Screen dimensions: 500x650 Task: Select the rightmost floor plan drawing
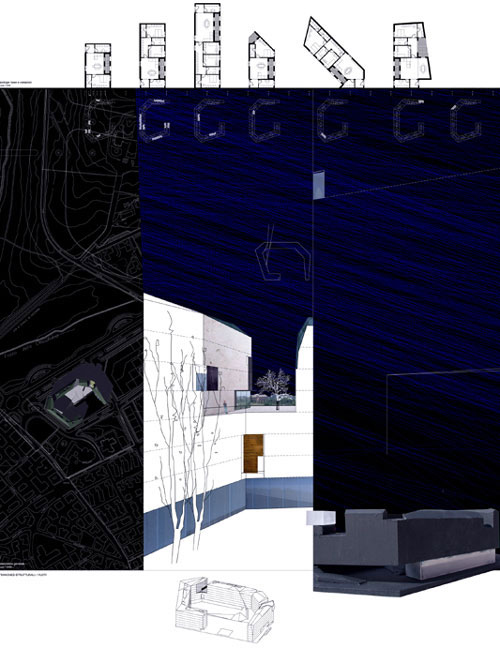click(412, 55)
